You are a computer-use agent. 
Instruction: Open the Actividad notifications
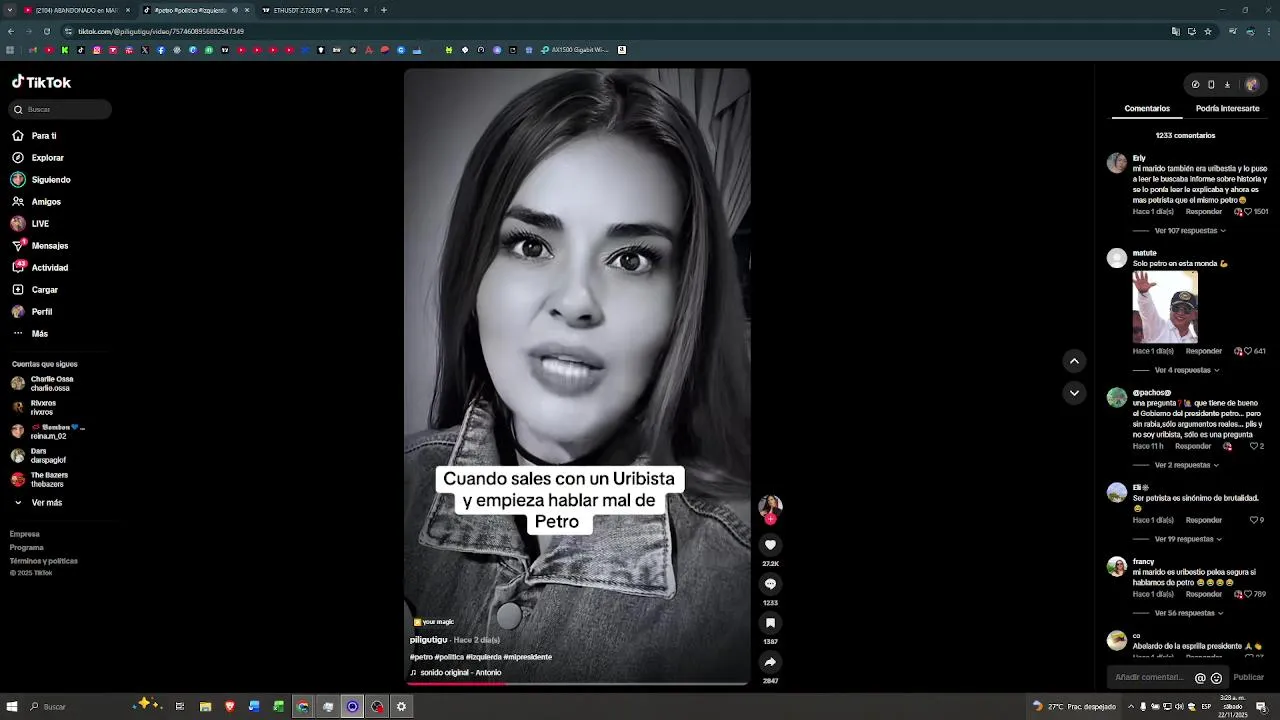click(40, 268)
